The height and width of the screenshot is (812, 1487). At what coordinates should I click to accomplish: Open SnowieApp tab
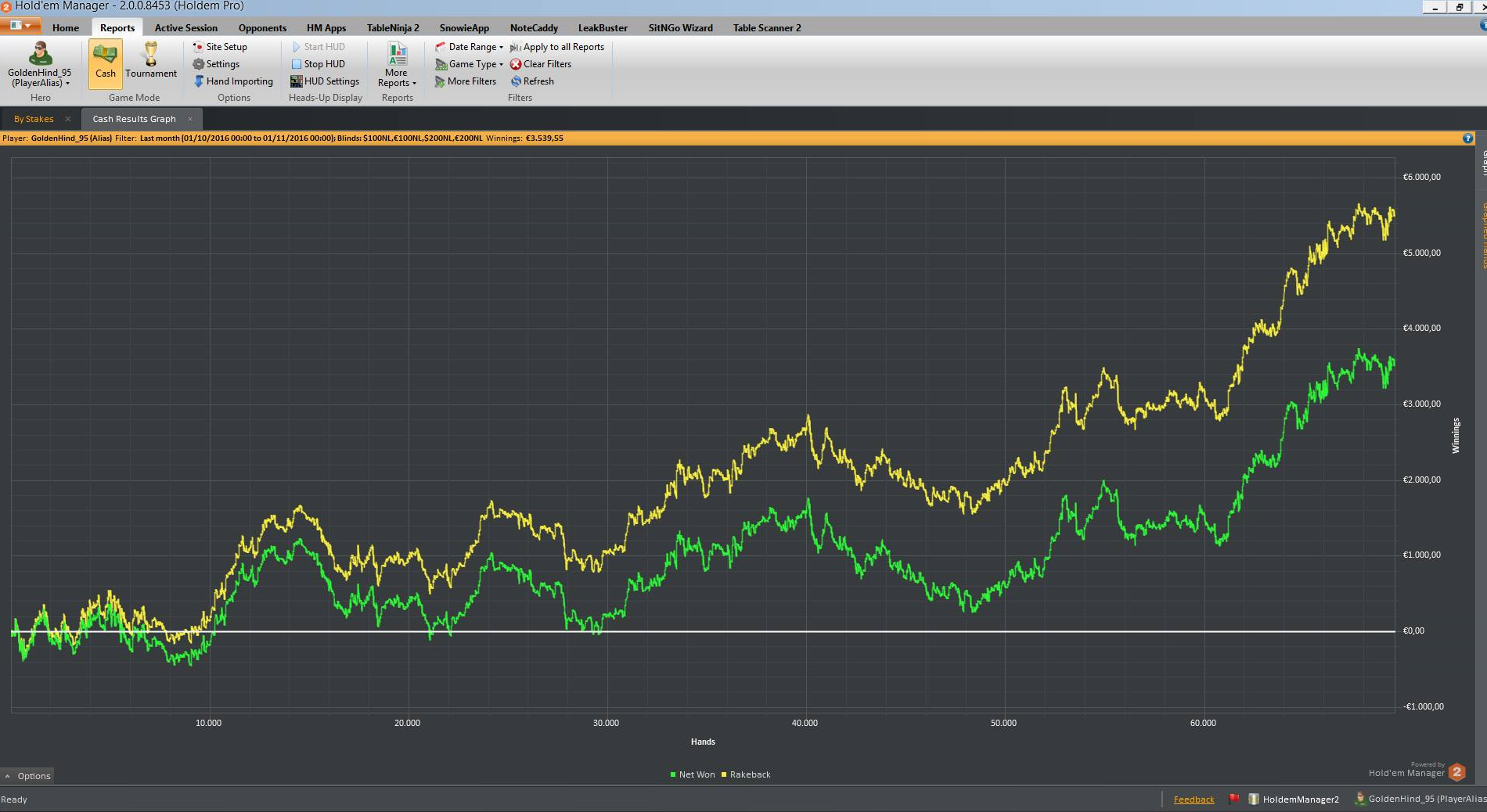(464, 28)
